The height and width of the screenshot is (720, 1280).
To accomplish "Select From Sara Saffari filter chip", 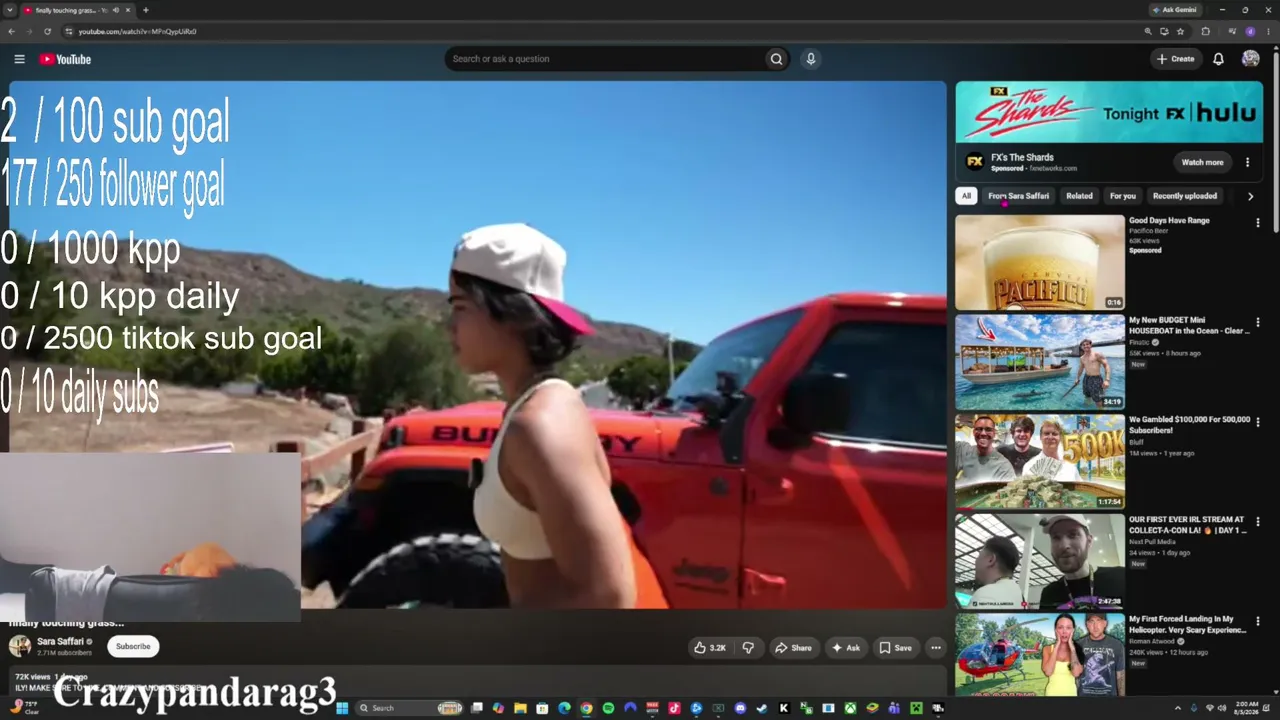I will pyautogui.click(x=1018, y=196).
